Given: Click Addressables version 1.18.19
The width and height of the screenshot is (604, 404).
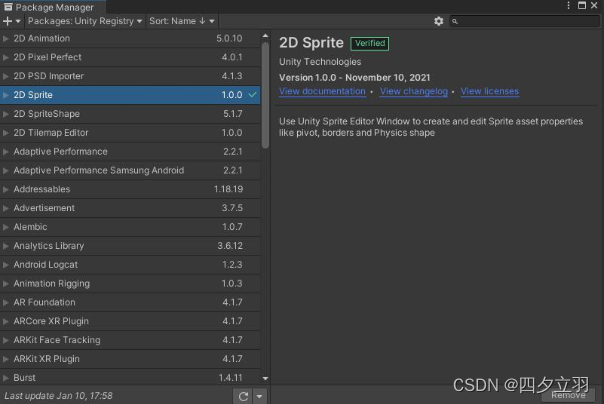Looking at the screenshot, I should (x=228, y=189).
